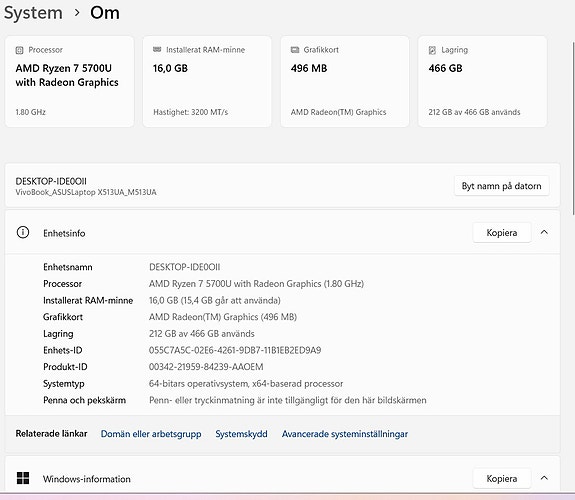575x500 pixels.
Task: Copy Windows-information using the Kopiera button
Action: [502, 478]
